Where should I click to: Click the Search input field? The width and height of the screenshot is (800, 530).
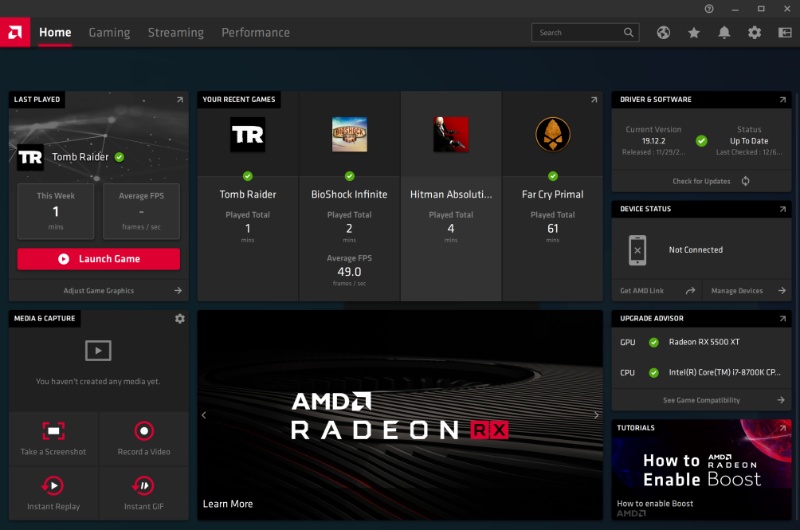click(x=585, y=33)
